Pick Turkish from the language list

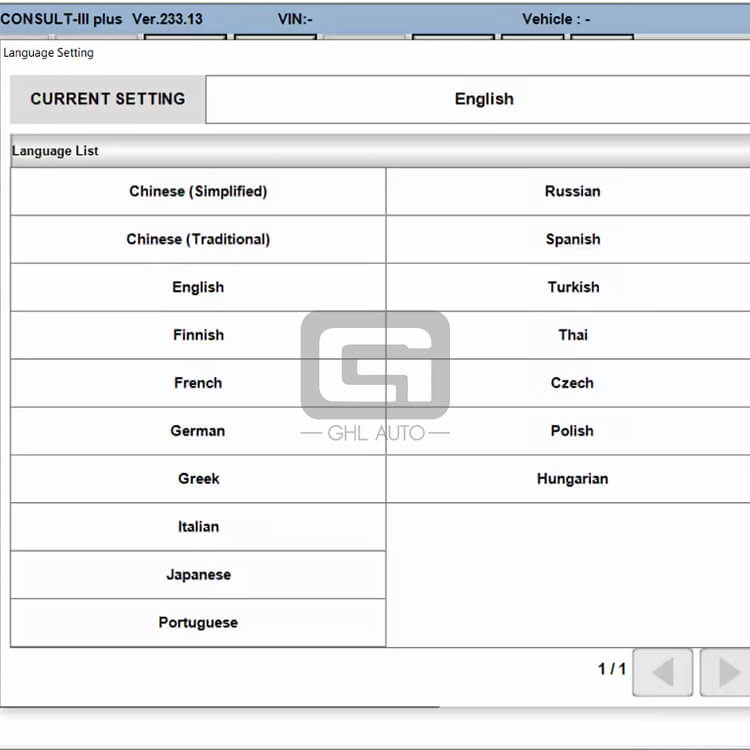click(568, 287)
